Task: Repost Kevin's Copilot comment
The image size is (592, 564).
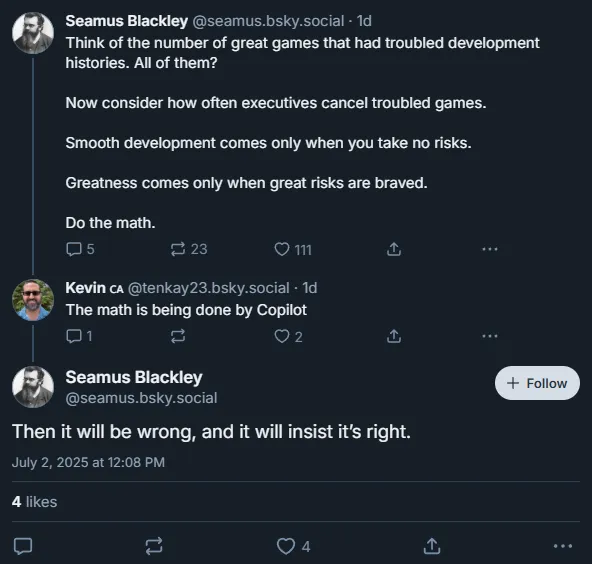Action: tap(178, 336)
